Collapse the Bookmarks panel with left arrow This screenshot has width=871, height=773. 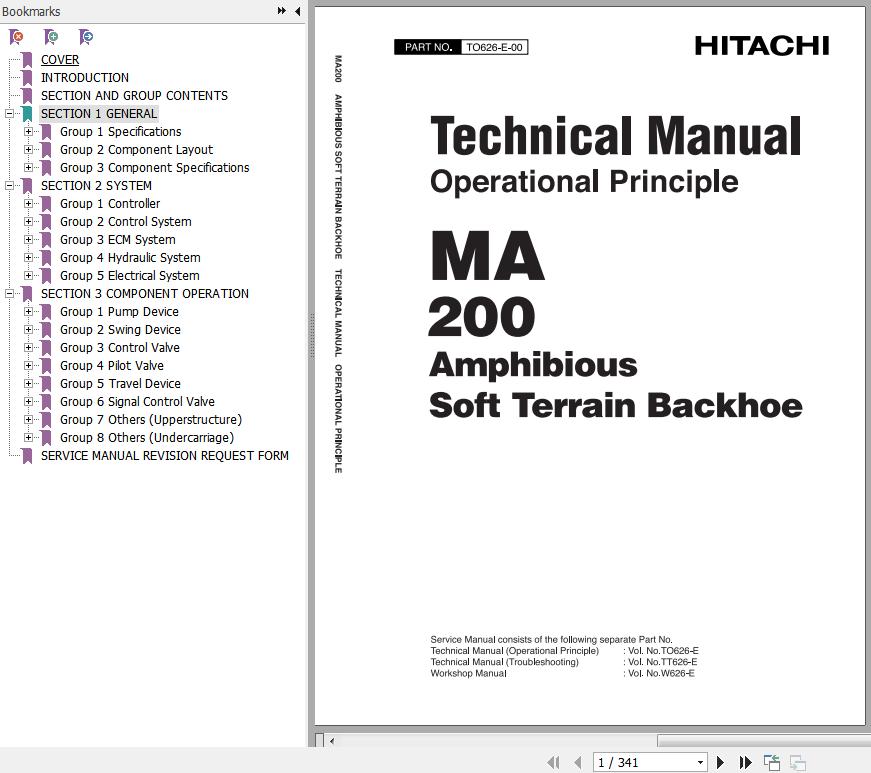pos(297,11)
